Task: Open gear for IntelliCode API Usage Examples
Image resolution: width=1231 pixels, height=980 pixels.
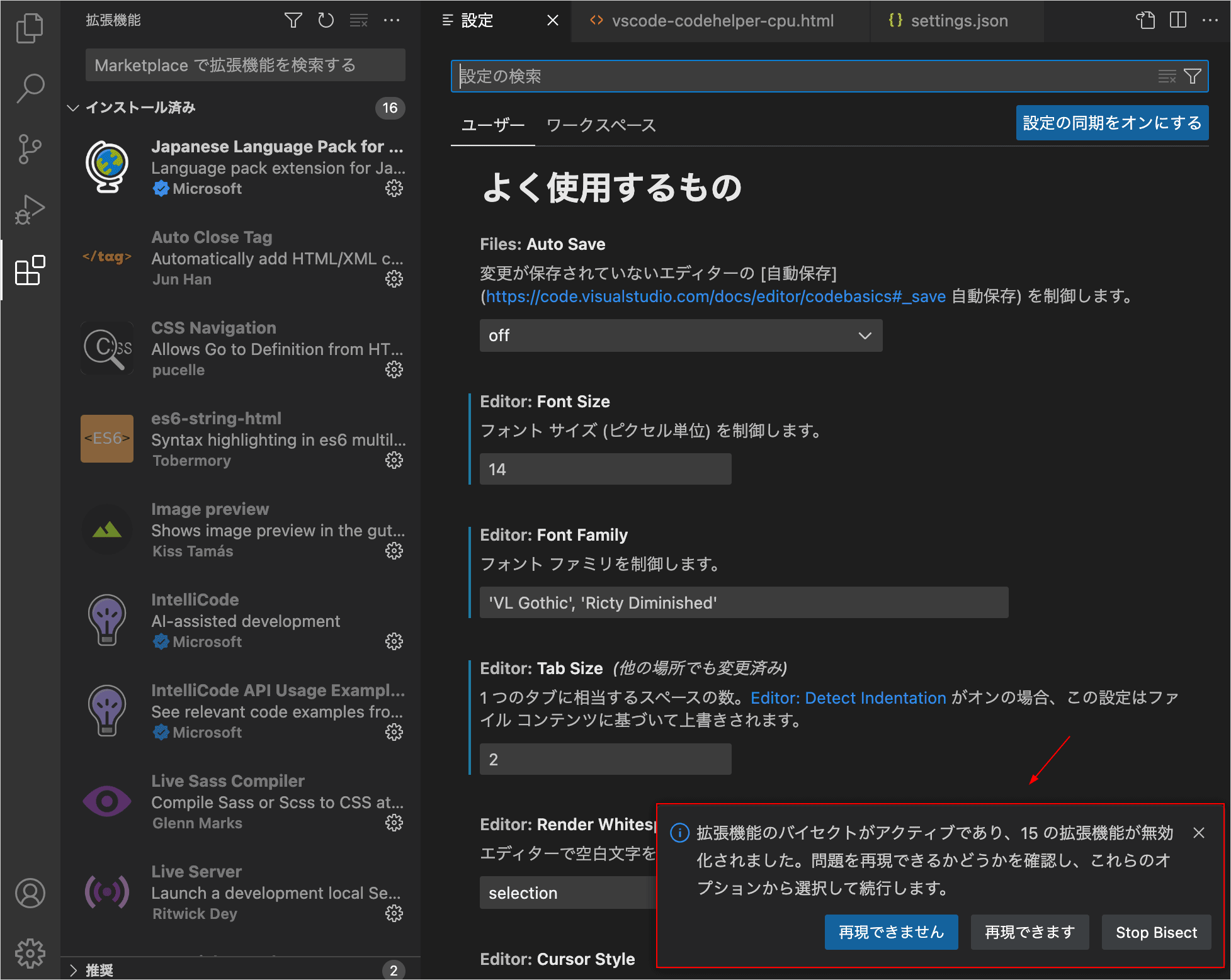Action: click(x=394, y=732)
